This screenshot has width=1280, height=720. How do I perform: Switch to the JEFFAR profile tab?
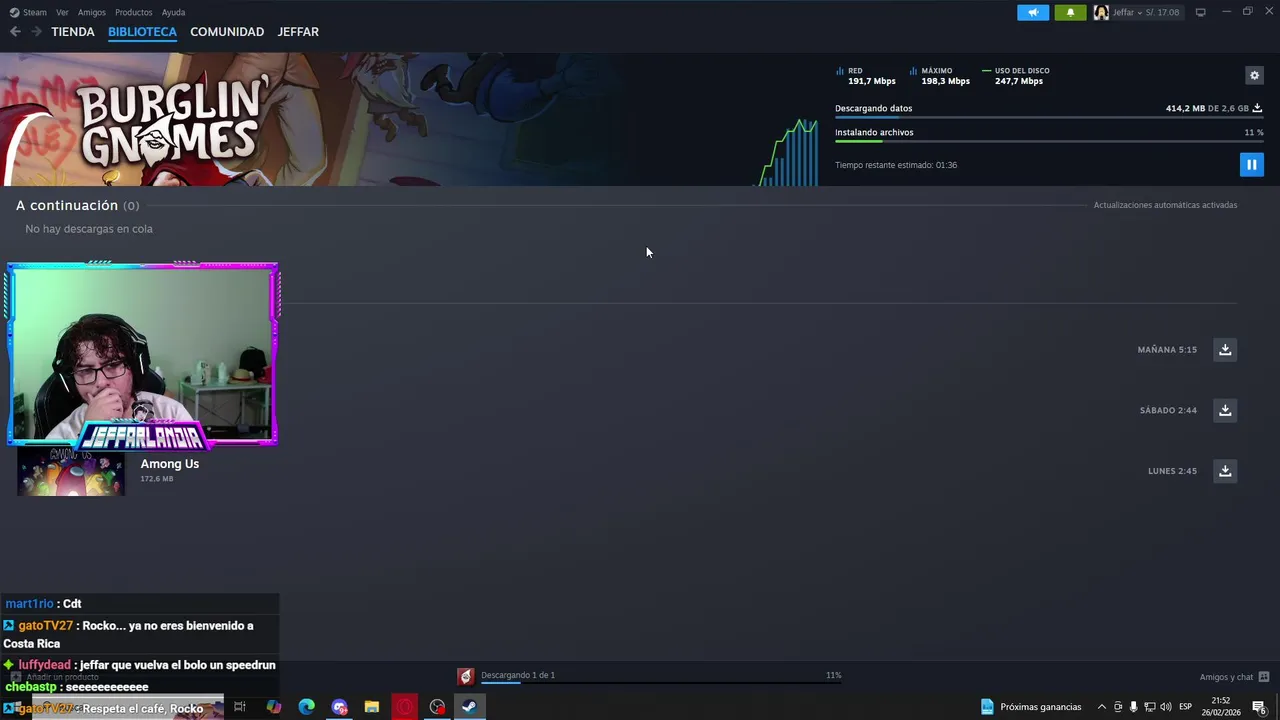298,32
